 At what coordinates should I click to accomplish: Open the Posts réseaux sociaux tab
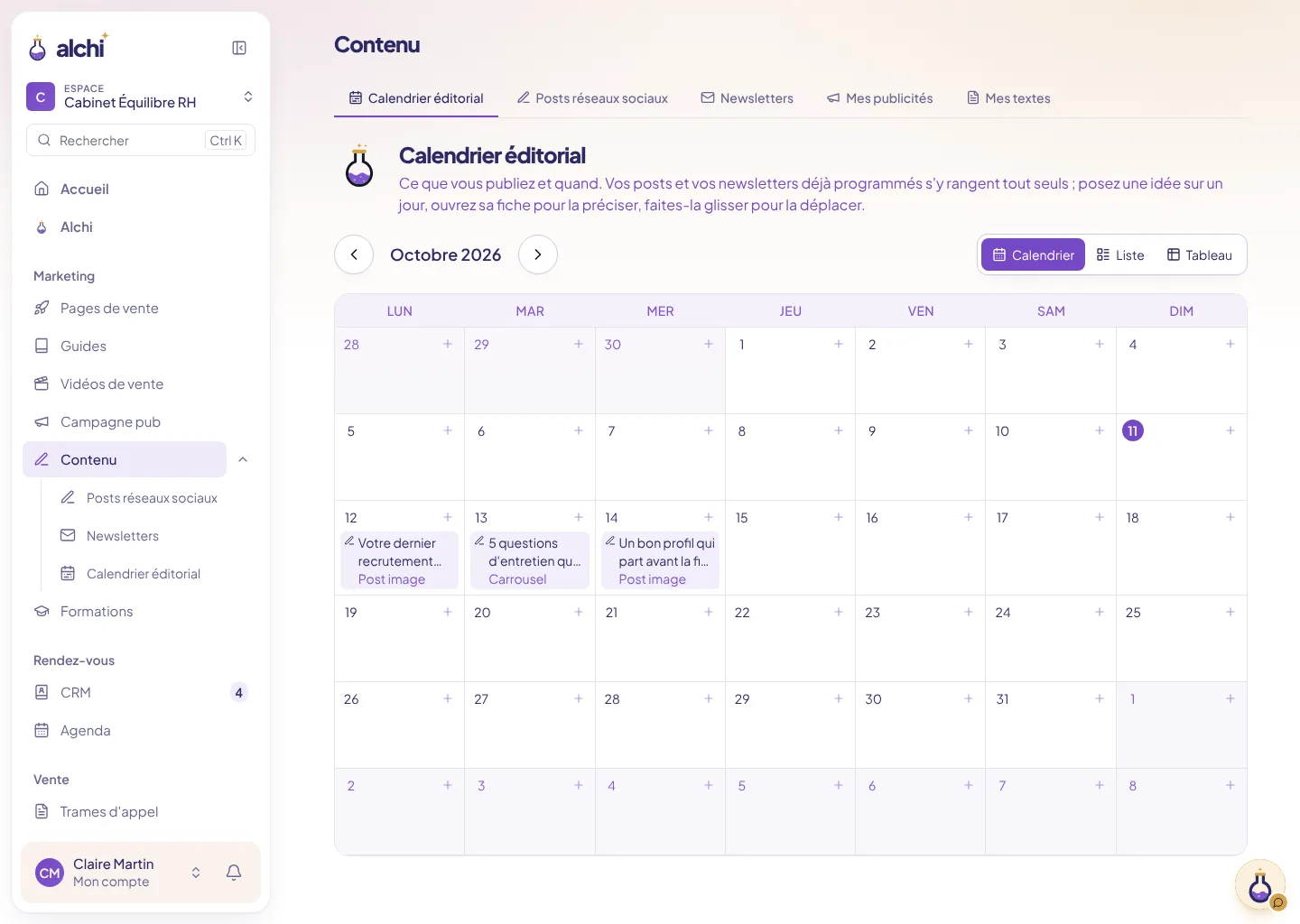click(x=592, y=98)
